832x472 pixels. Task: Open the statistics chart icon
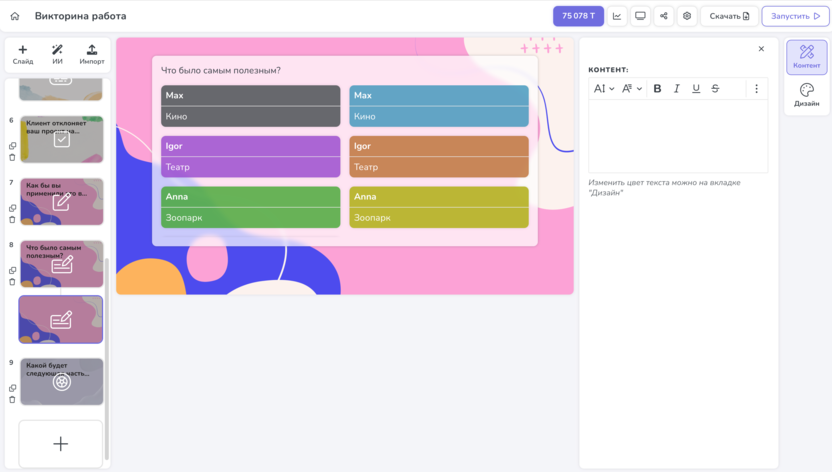617,16
